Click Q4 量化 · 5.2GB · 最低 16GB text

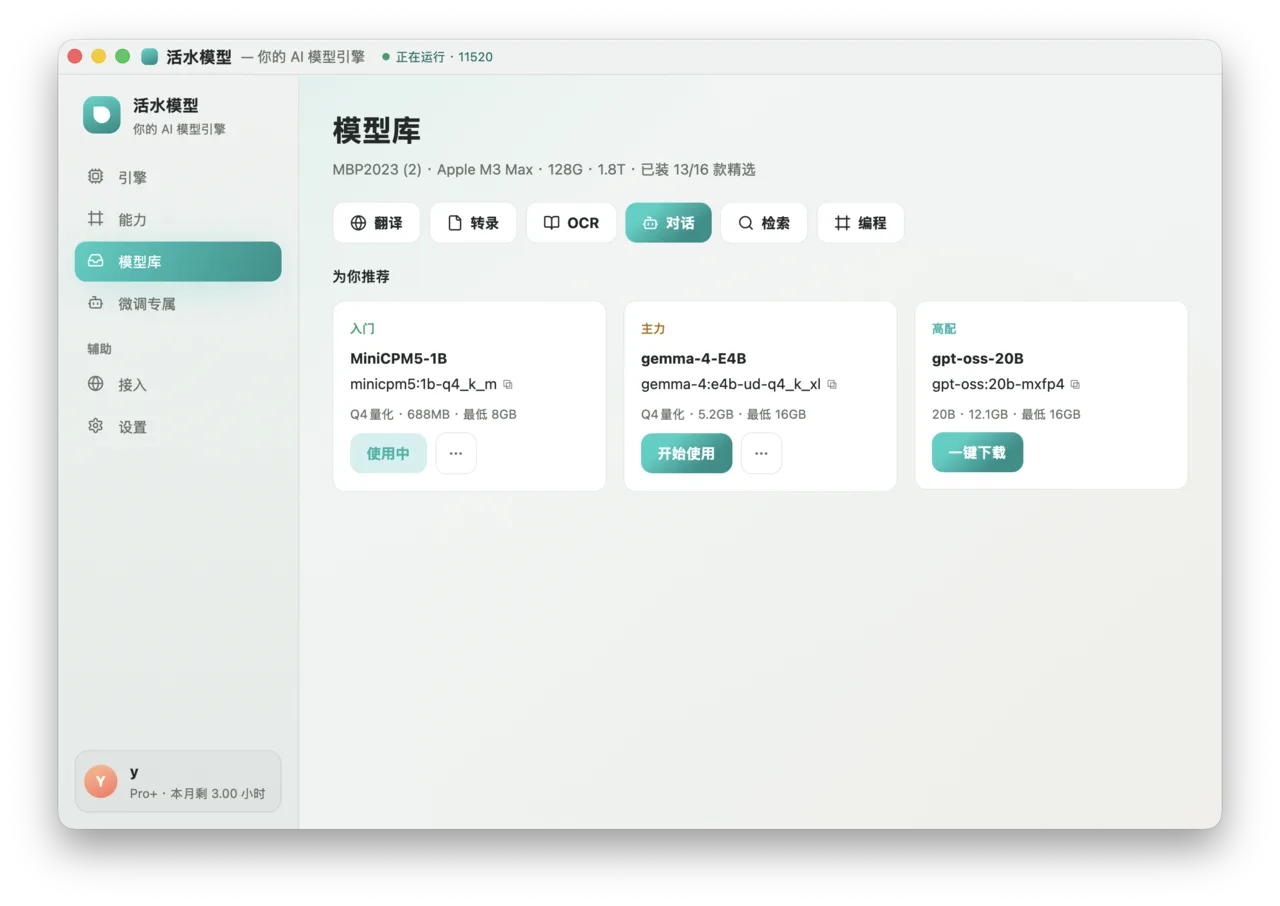tap(723, 414)
